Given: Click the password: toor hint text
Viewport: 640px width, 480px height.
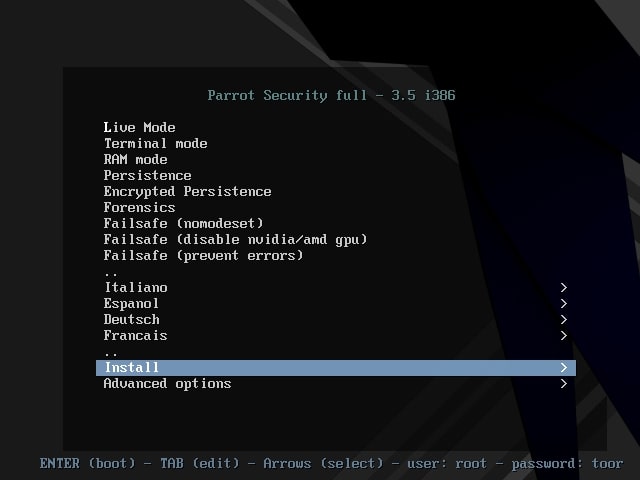Looking at the screenshot, I should tap(567, 463).
